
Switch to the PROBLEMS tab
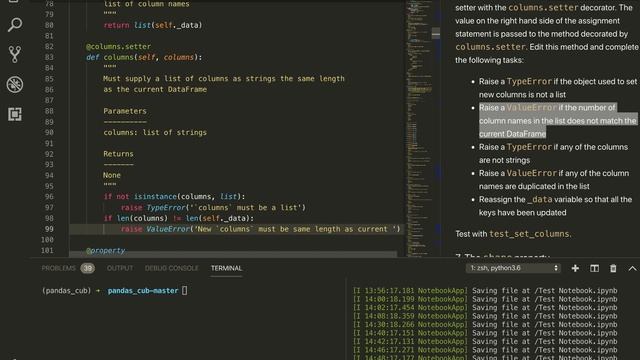point(58,268)
